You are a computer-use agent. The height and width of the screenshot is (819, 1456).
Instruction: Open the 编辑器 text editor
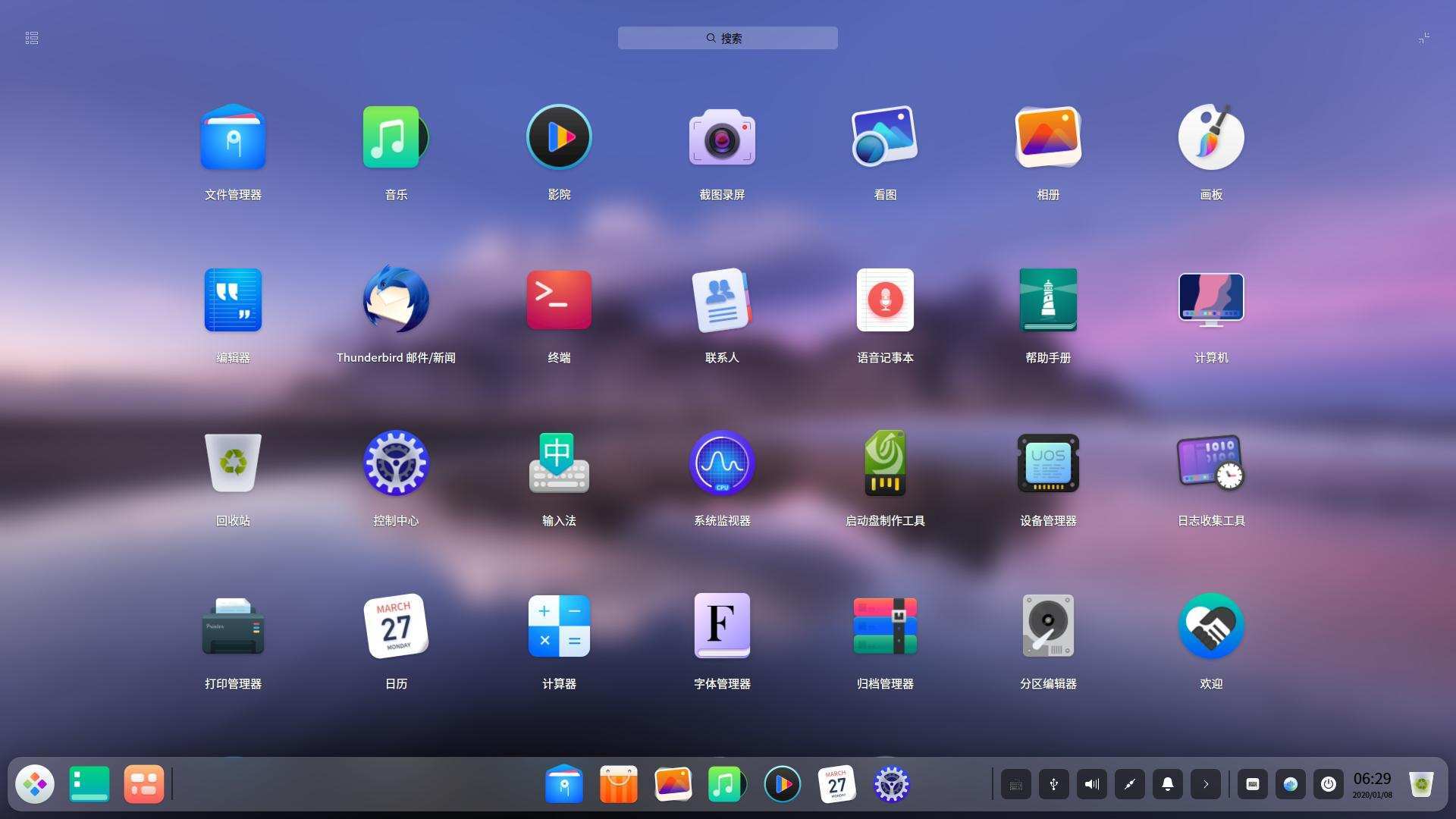[x=233, y=300]
